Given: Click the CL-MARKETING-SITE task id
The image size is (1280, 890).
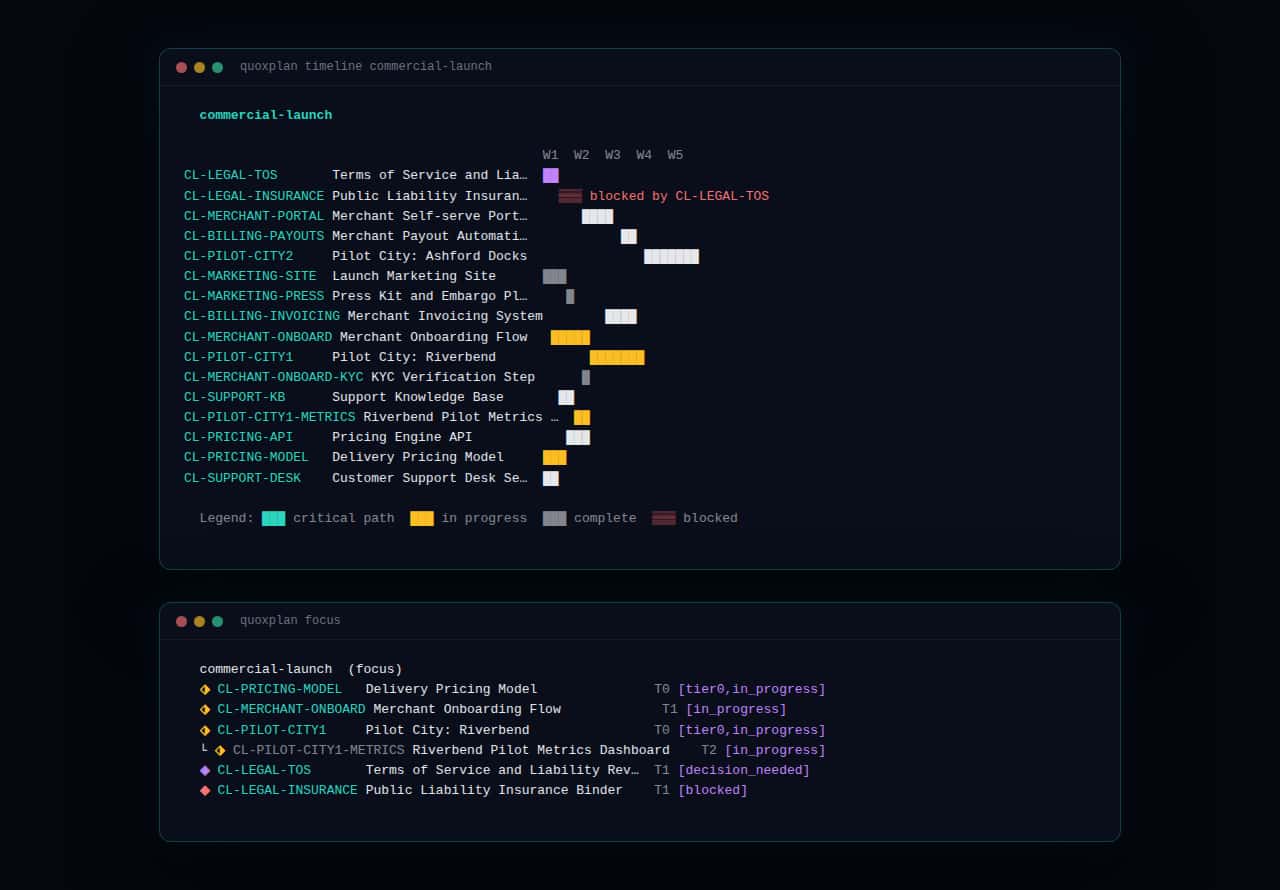Looking at the screenshot, I should click(250, 276).
